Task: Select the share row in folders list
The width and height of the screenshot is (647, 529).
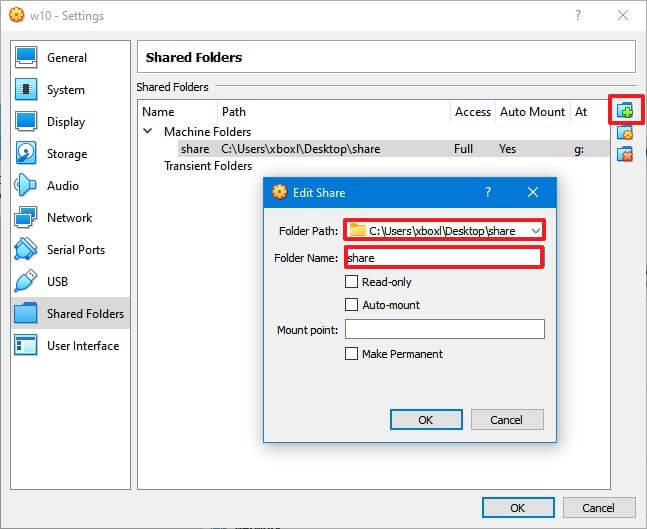Action: coord(394,149)
